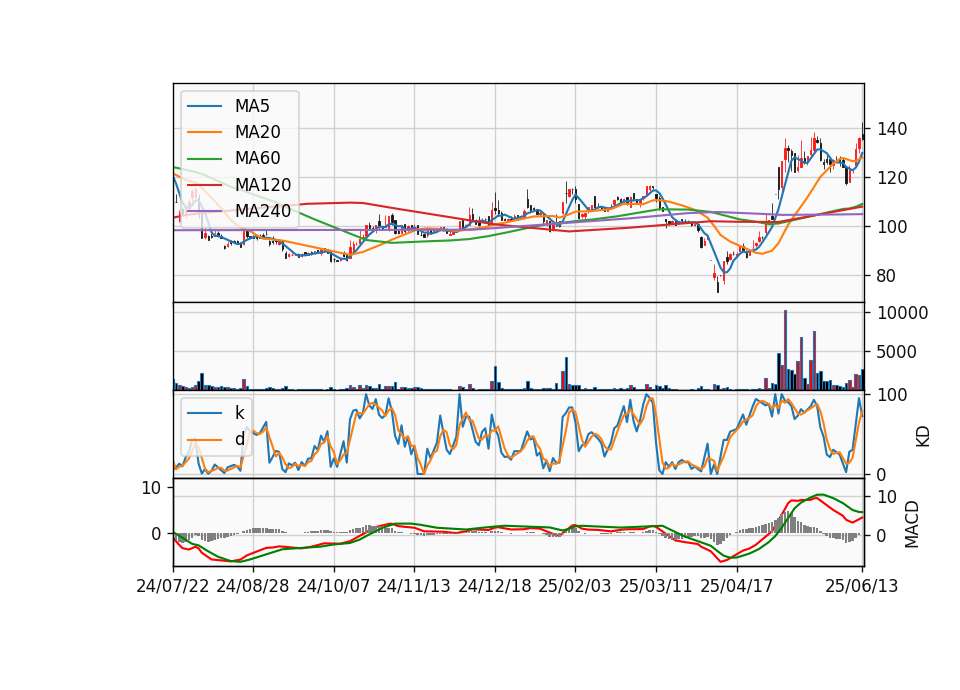This screenshot has height=690, width=960.
Task: Click the purple MA240 legend line sample
Action: pyautogui.click(x=204, y=211)
